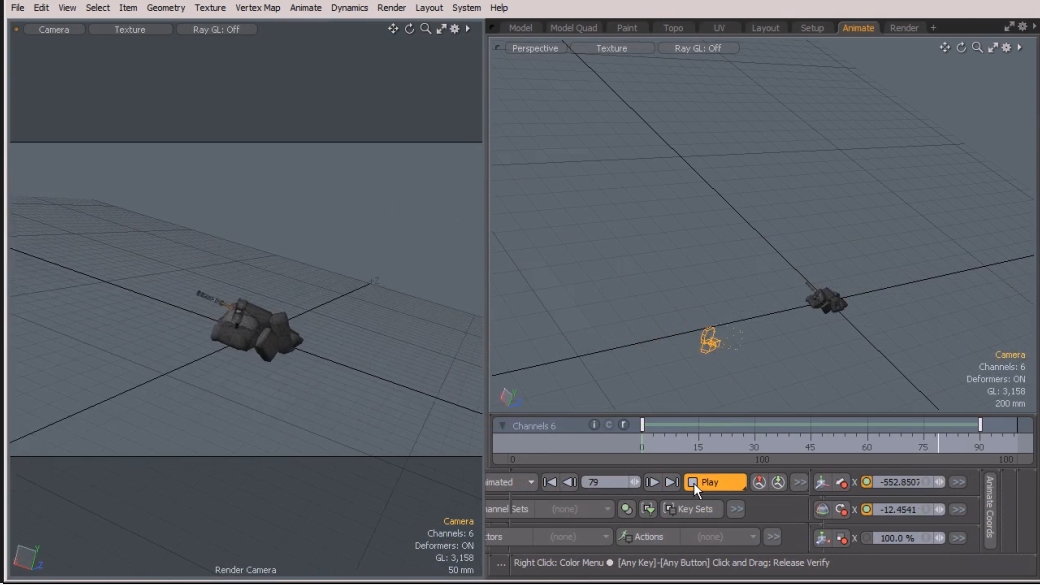Open the Animate Coords vertical tab
This screenshot has height=585, width=1040.
990,509
